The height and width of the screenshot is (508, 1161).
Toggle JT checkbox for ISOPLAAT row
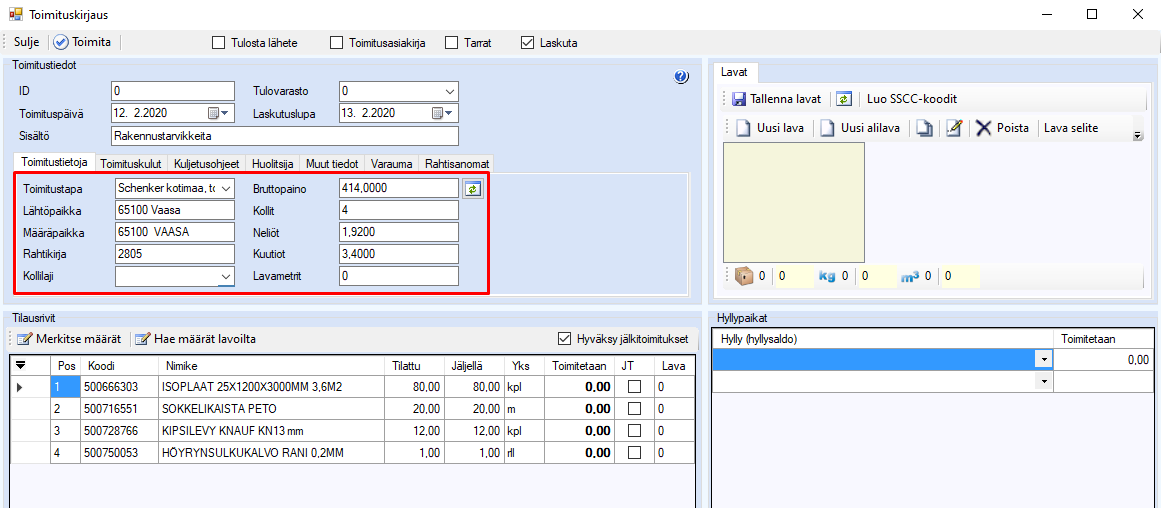pos(634,385)
